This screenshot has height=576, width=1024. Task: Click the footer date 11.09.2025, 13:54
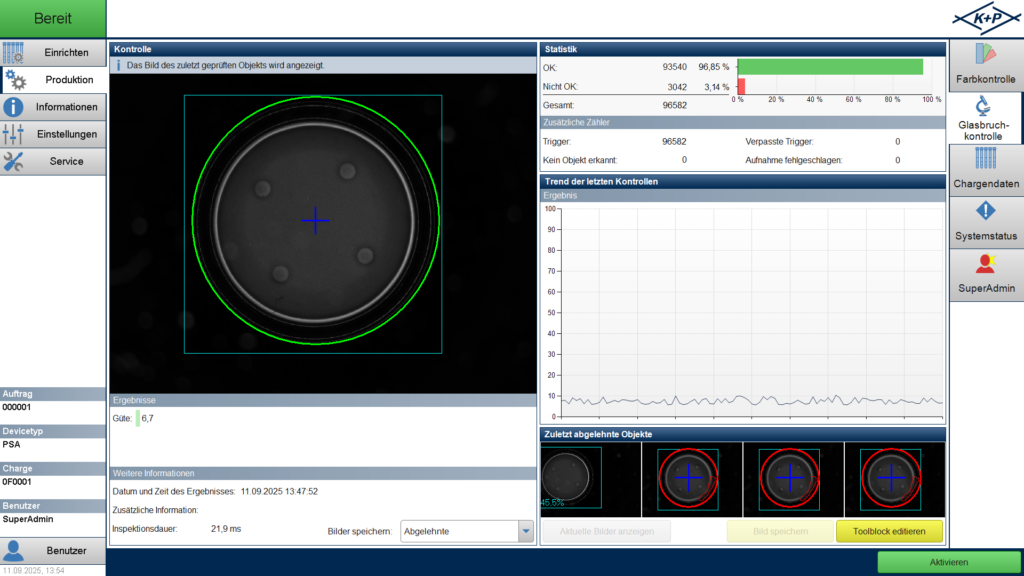coord(33,571)
